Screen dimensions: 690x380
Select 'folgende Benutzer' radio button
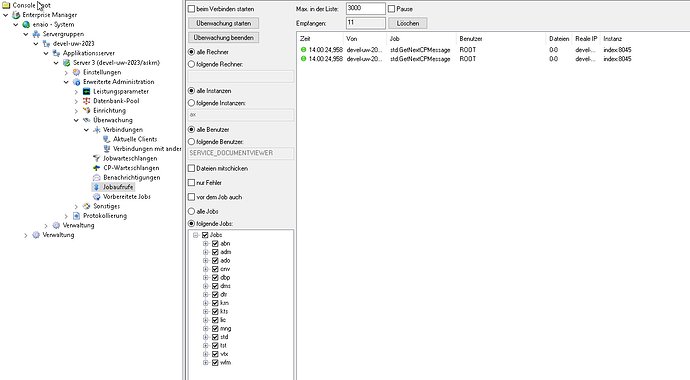pyautogui.click(x=191, y=142)
